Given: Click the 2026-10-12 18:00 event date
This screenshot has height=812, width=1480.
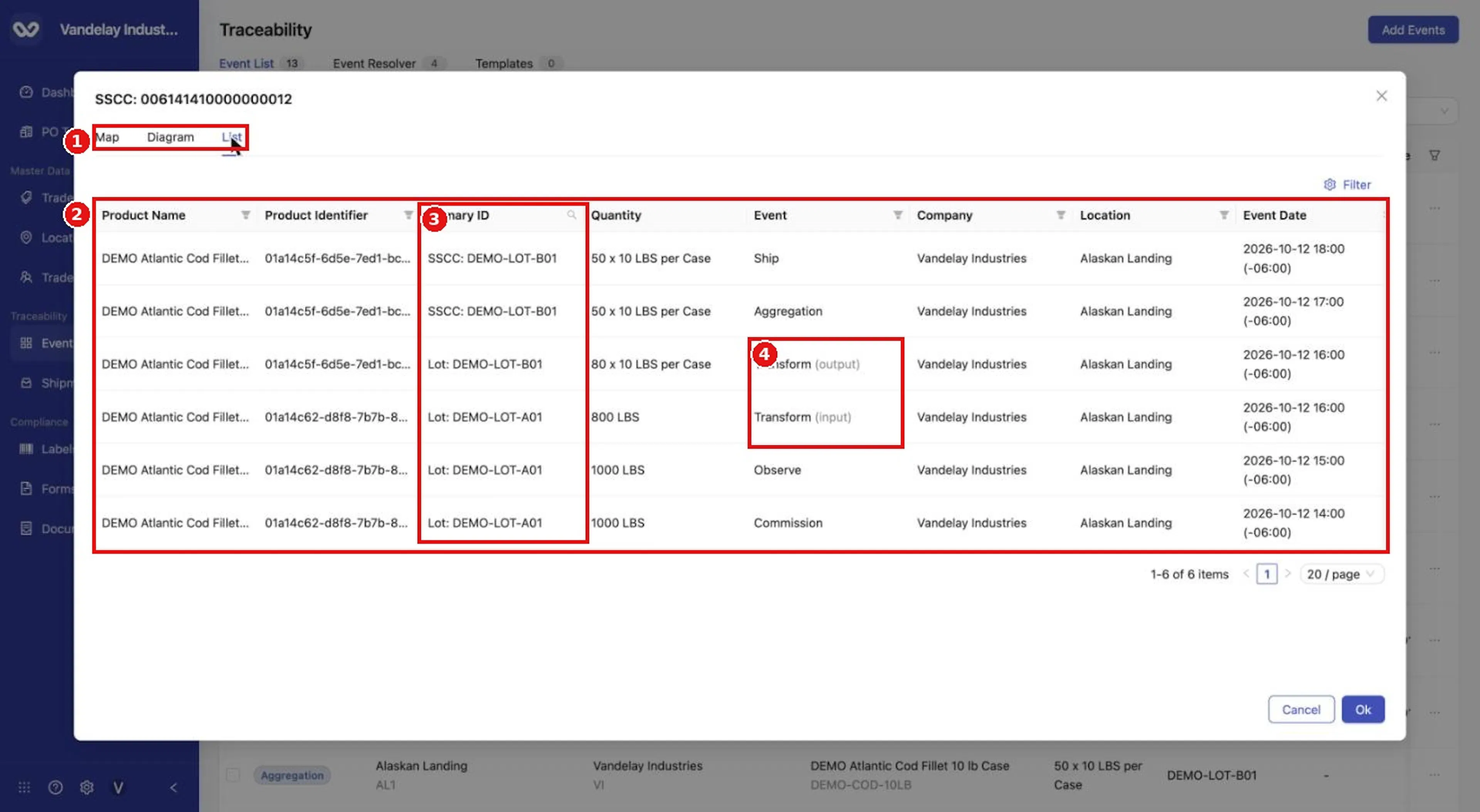Looking at the screenshot, I should pos(1293,258).
